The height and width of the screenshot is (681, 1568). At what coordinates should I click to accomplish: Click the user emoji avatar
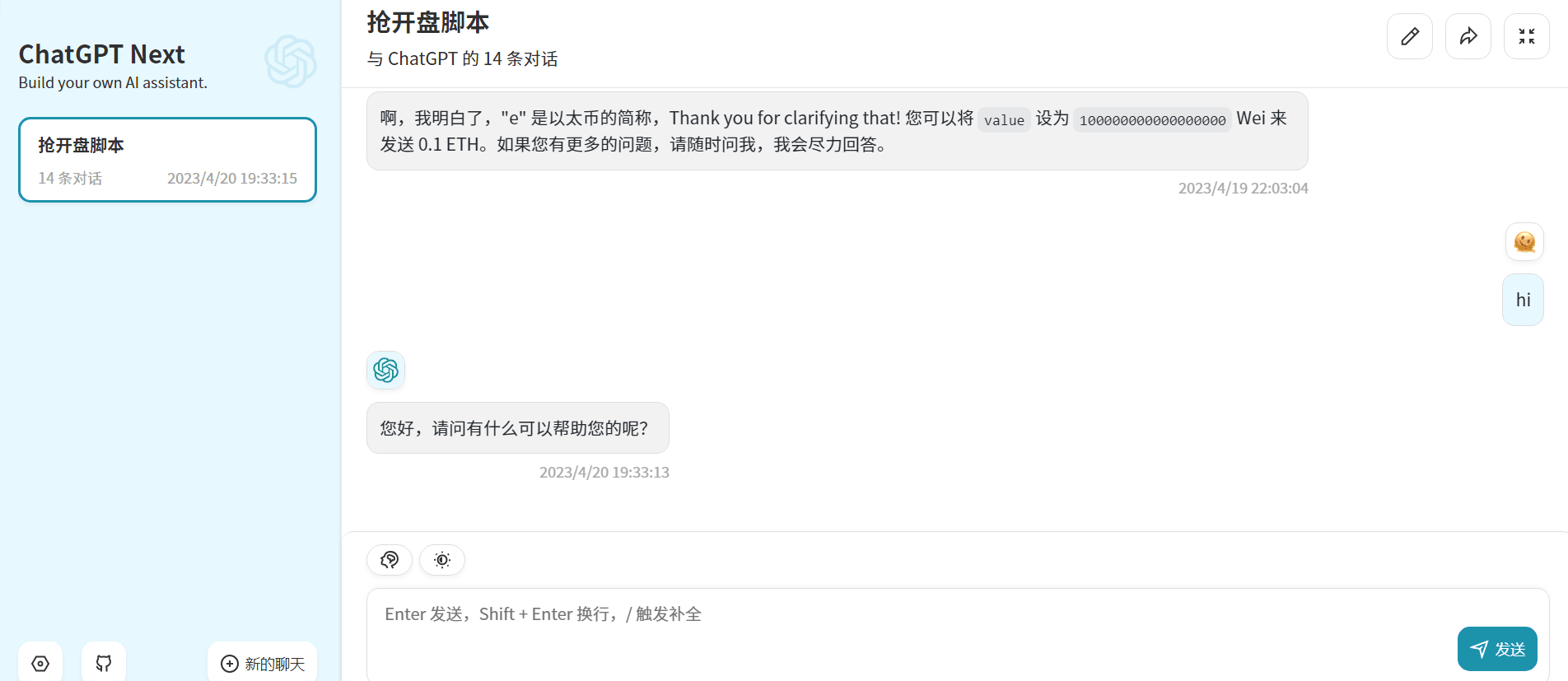point(1524,241)
